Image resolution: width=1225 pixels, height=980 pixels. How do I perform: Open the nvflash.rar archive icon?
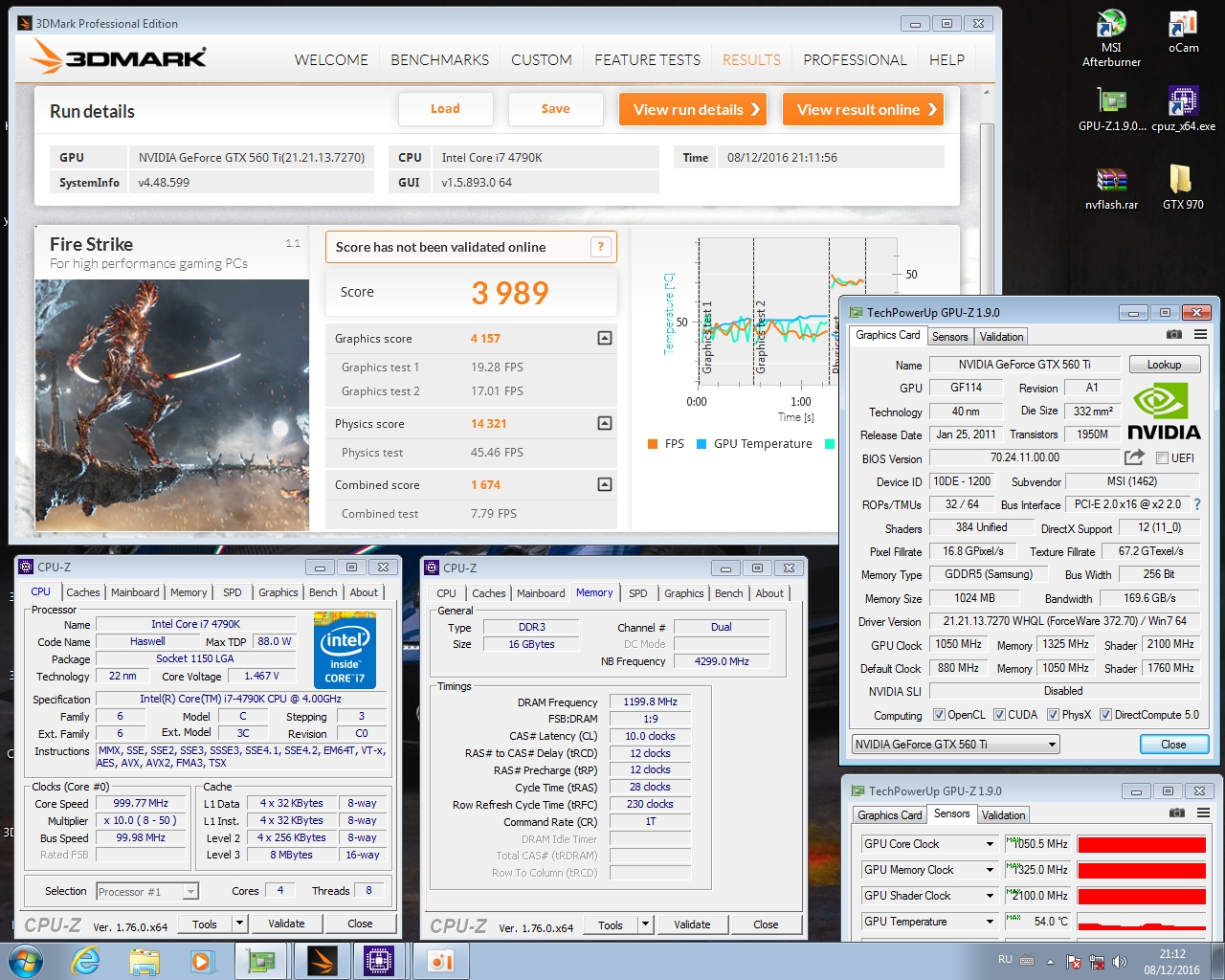[1111, 189]
